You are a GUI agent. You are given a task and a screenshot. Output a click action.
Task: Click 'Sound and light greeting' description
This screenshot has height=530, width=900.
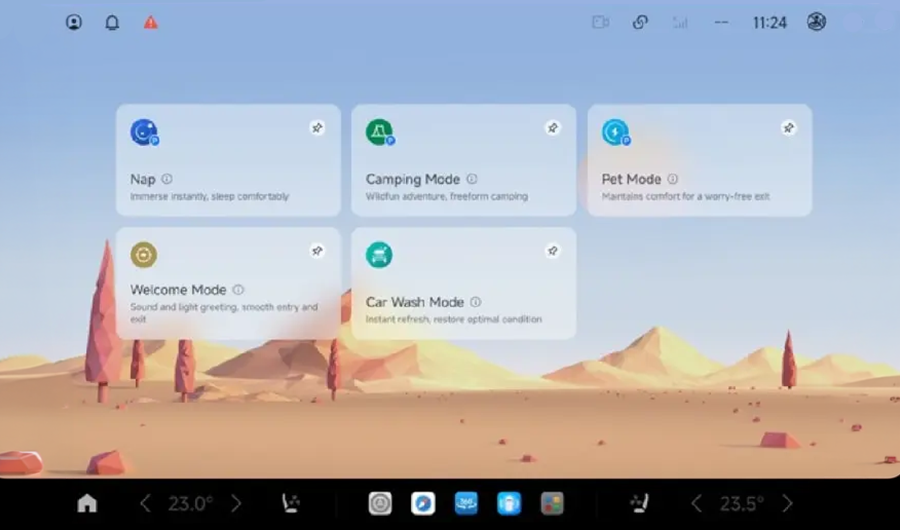coord(224,313)
